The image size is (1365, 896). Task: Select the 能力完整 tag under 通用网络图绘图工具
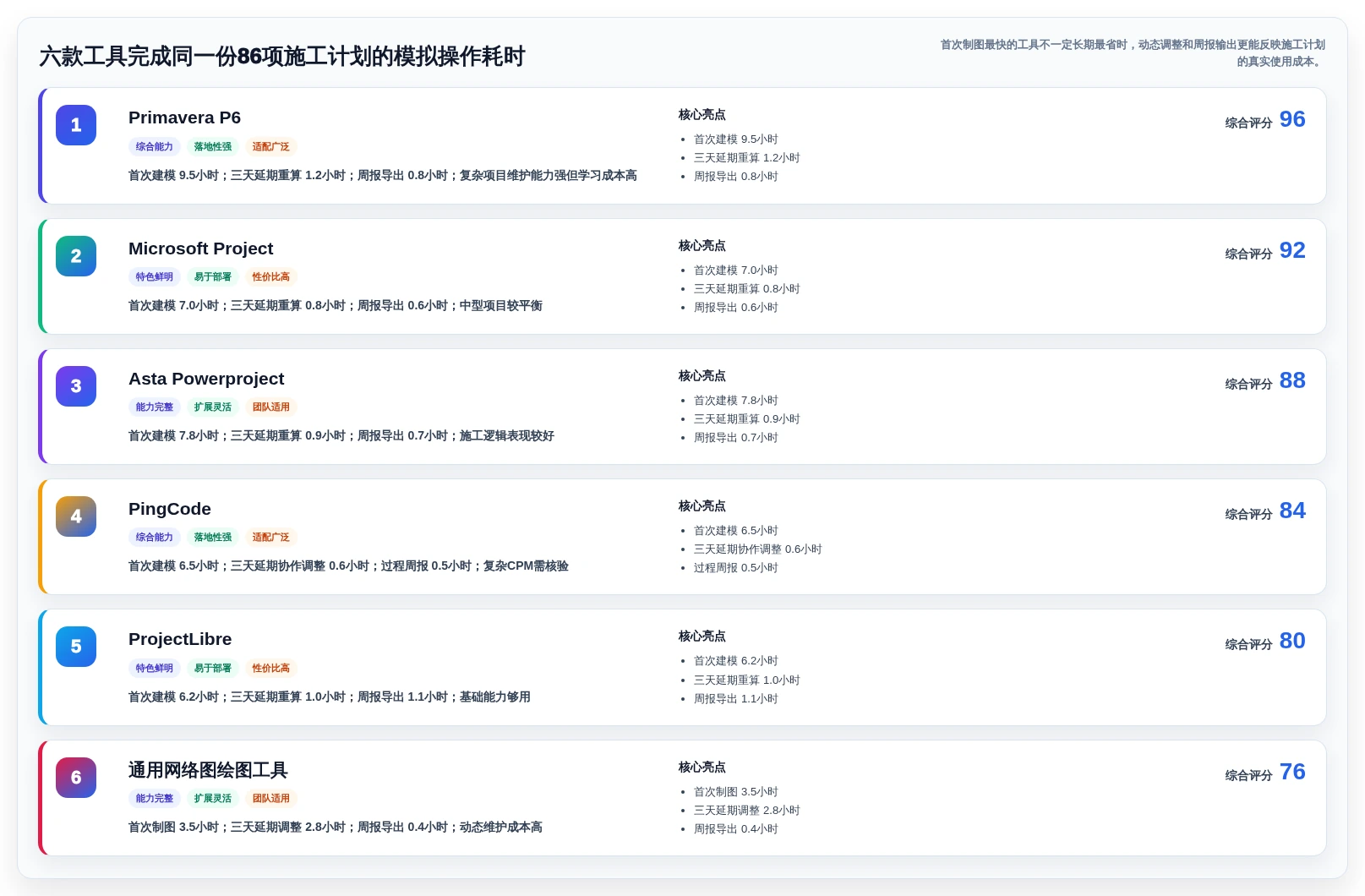click(155, 798)
